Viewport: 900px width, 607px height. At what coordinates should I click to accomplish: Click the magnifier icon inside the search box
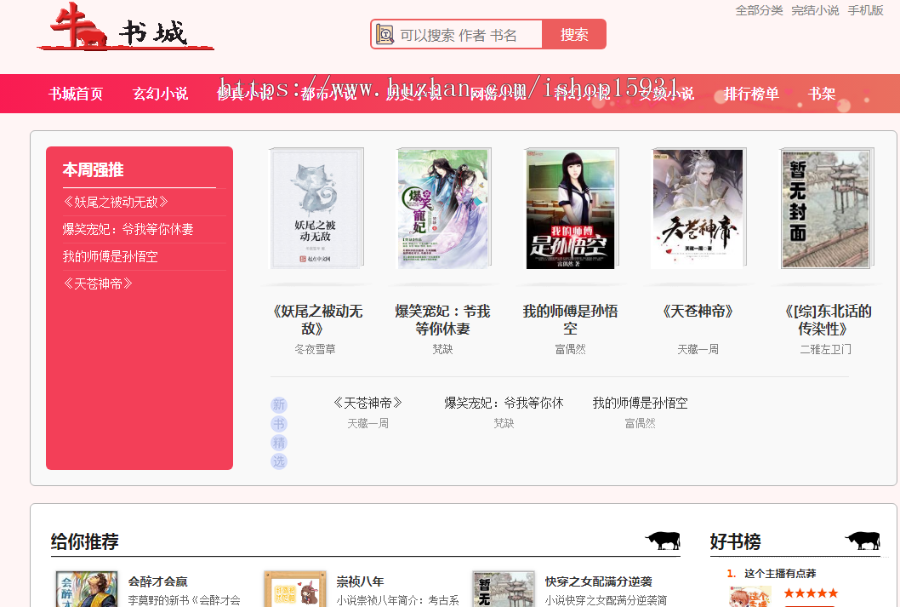(x=386, y=33)
